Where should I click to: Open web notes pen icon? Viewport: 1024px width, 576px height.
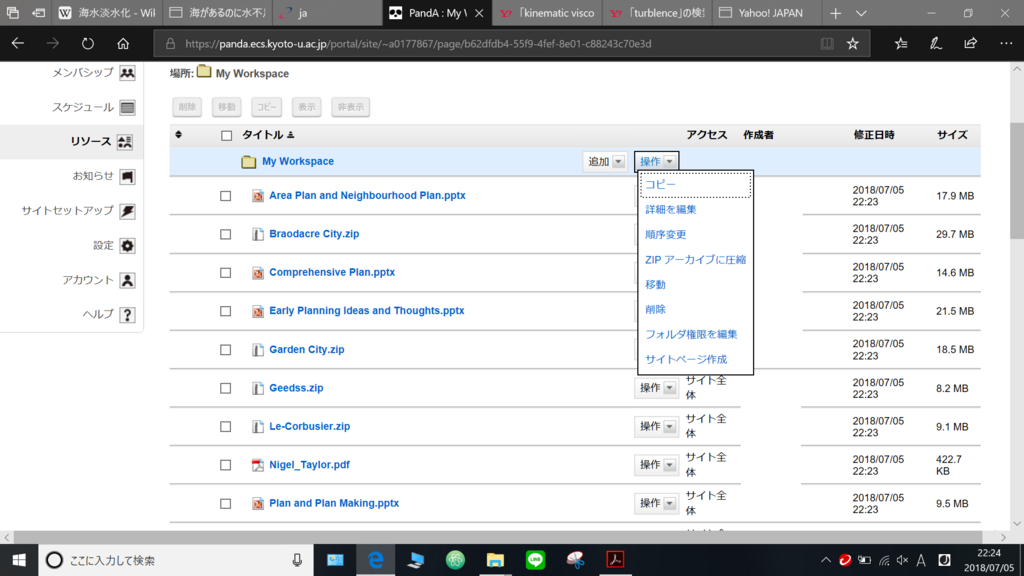[x=936, y=44]
